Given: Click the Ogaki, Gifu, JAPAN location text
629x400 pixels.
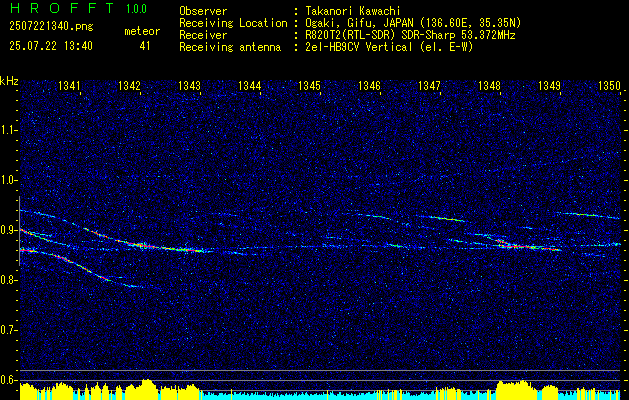Looking at the screenshot, I should coord(413,23).
